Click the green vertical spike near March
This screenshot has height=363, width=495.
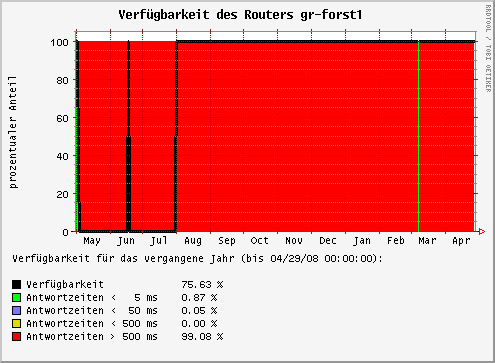pyautogui.click(x=418, y=137)
